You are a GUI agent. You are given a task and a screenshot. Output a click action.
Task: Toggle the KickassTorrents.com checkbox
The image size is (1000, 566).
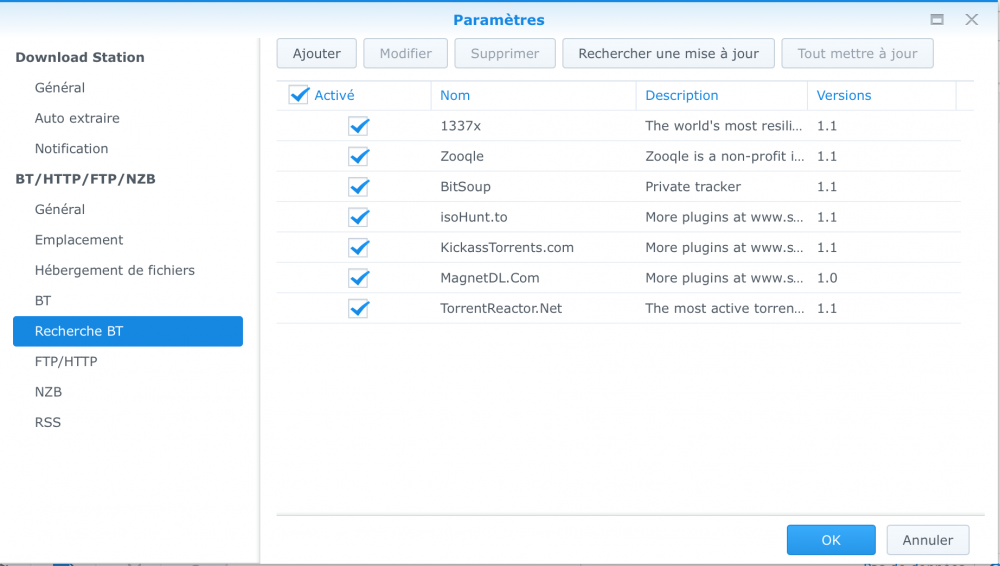359,248
